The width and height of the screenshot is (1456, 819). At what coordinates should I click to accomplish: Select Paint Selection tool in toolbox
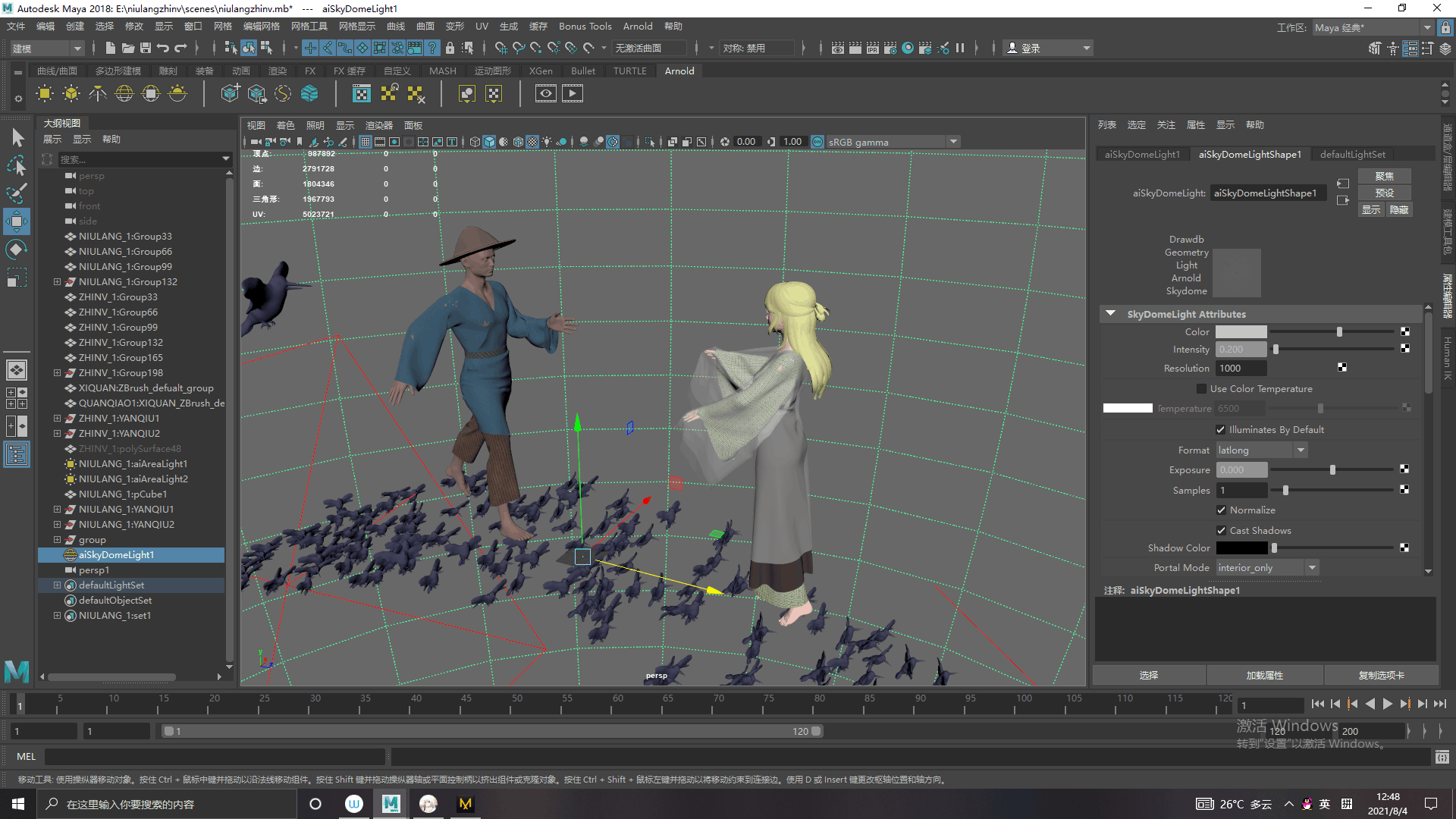click(16, 193)
